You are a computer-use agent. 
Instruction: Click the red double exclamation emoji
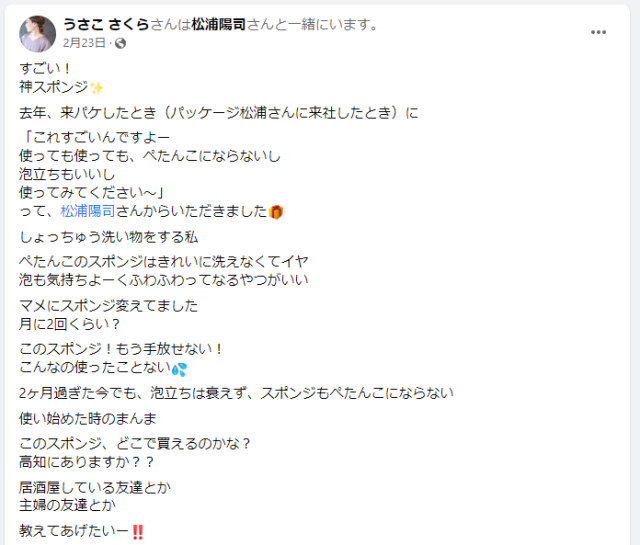138,532
